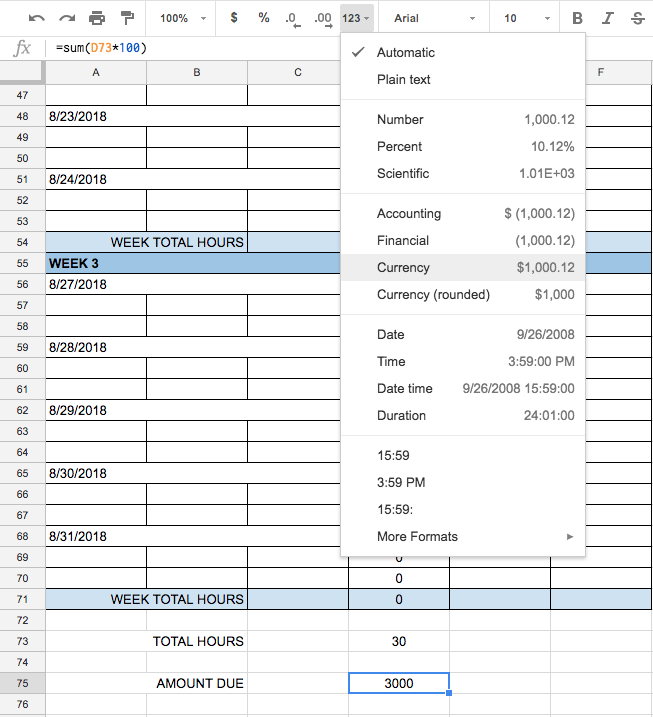This screenshot has height=717, width=653.
Task: Choose Automatic format option
Action: (463, 53)
